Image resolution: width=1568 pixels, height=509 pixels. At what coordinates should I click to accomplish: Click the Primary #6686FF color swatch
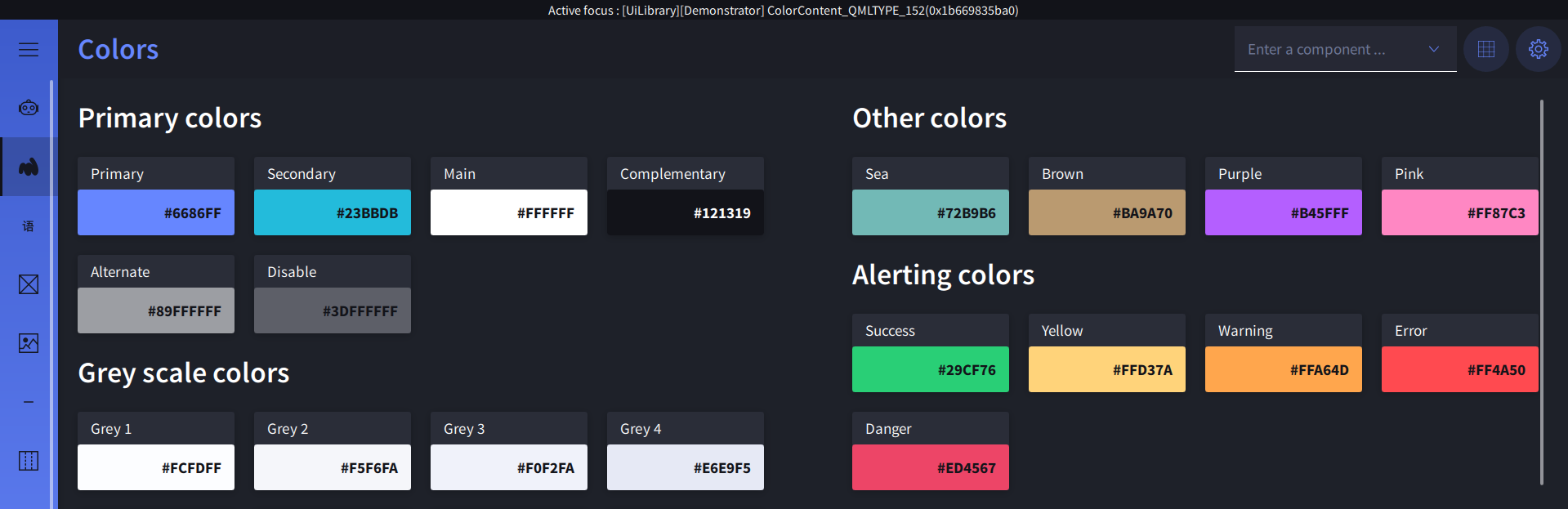click(156, 212)
